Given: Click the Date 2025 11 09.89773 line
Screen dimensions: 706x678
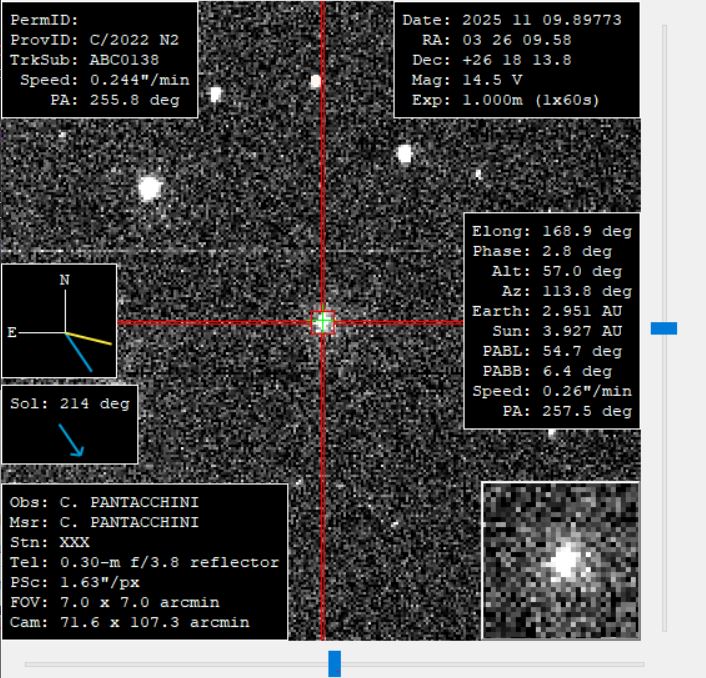Looking at the screenshot, I should [x=512, y=20].
